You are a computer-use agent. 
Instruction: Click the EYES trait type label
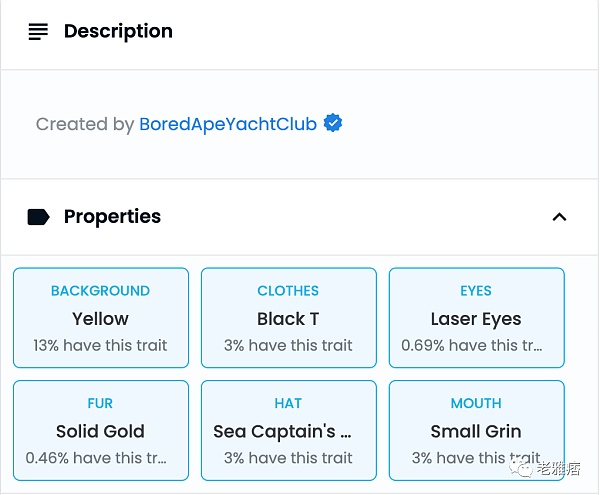pyautogui.click(x=476, y=291)
